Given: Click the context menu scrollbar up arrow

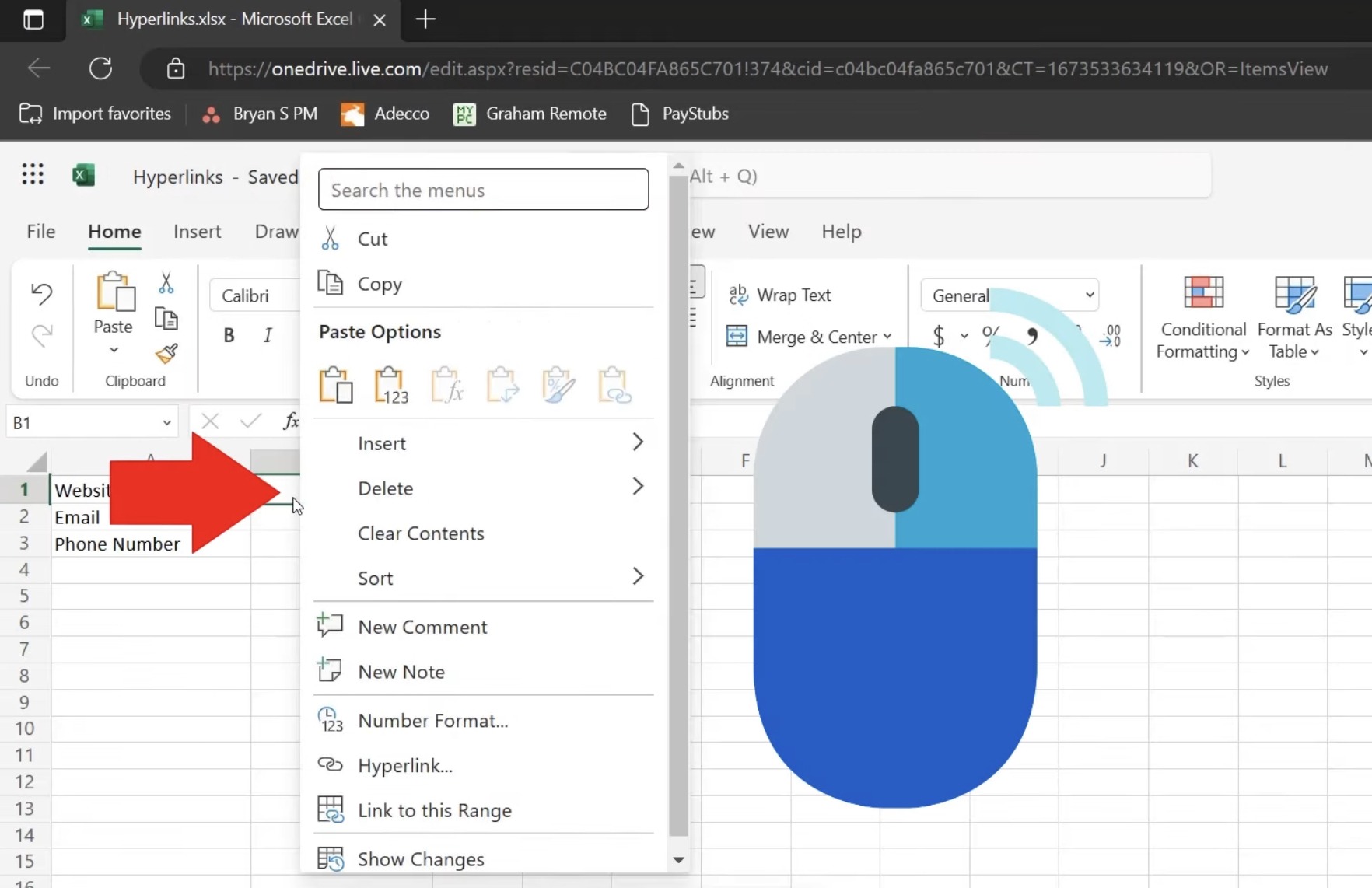Looking at the screenshot, I should click(678, 166).
